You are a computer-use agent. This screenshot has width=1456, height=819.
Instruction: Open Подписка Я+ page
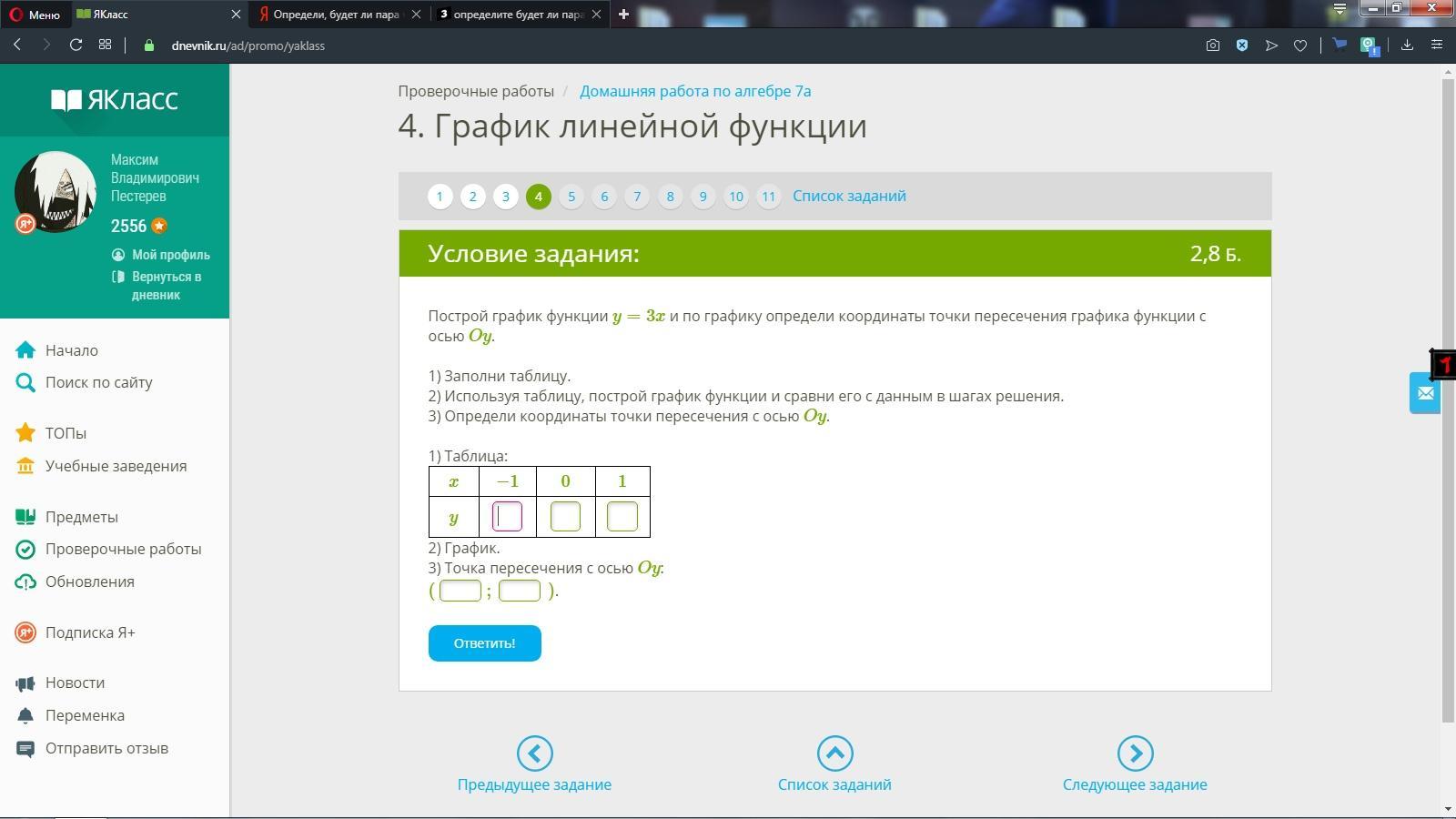(x=75, y=632)
